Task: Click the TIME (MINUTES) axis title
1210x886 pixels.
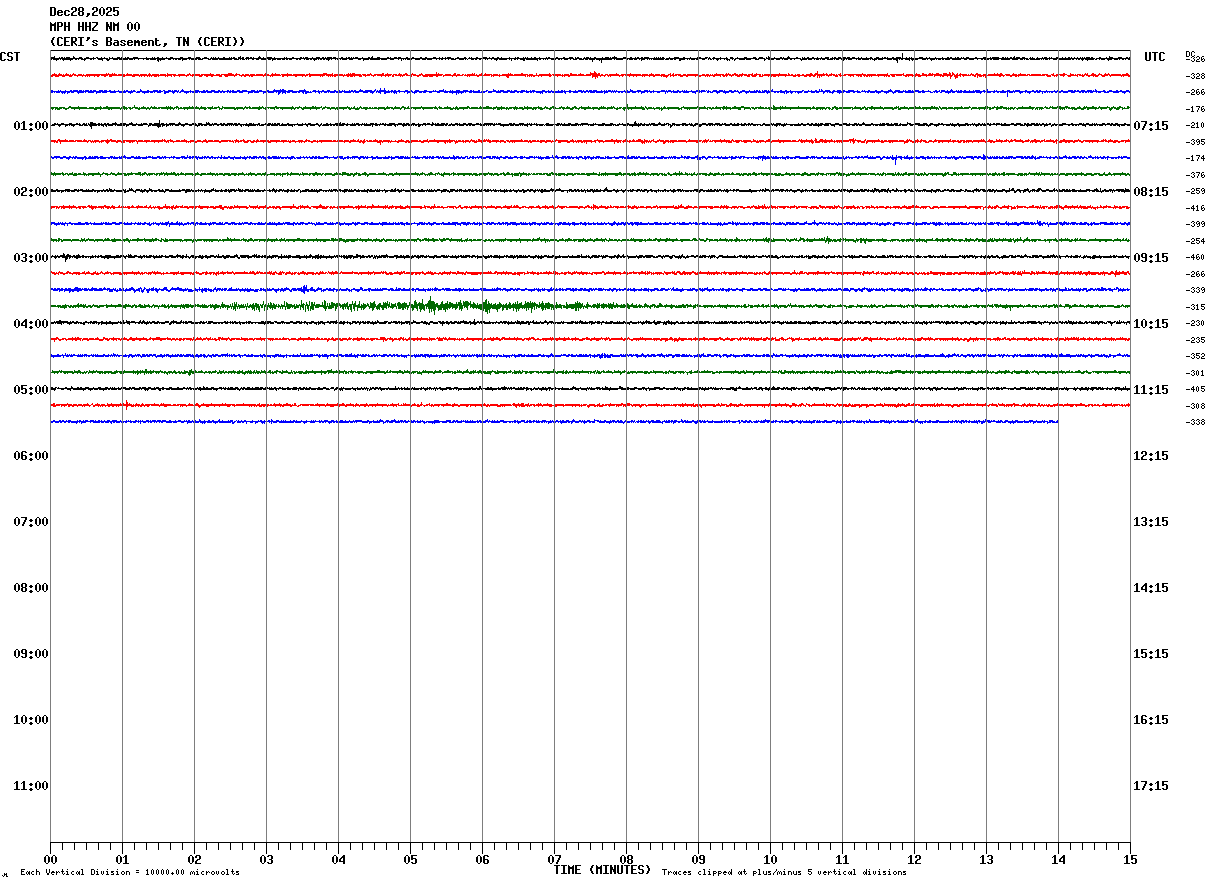Action: [x=602, y=870]
